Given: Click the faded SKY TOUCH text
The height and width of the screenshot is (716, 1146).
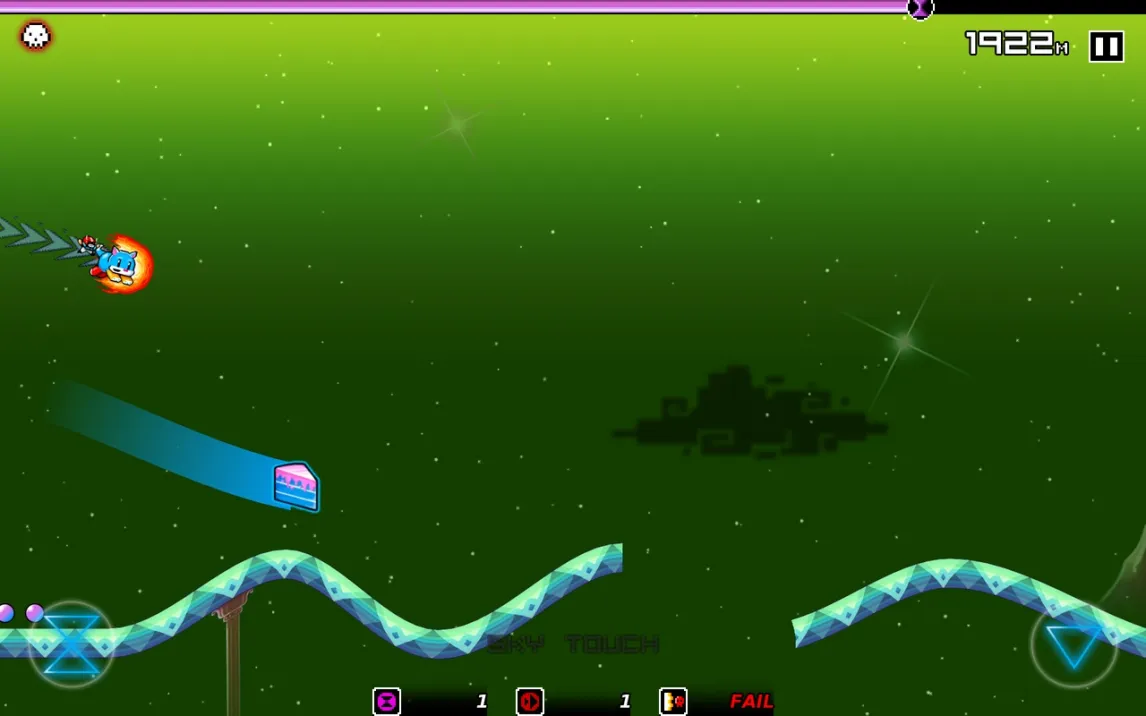Looking at the screenshot, I should (574, 644).
